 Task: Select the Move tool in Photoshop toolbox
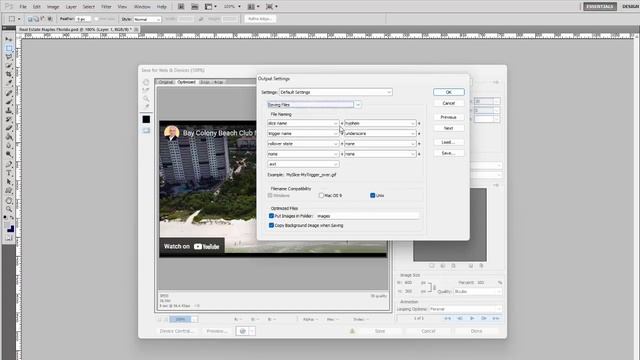[9, 39]
